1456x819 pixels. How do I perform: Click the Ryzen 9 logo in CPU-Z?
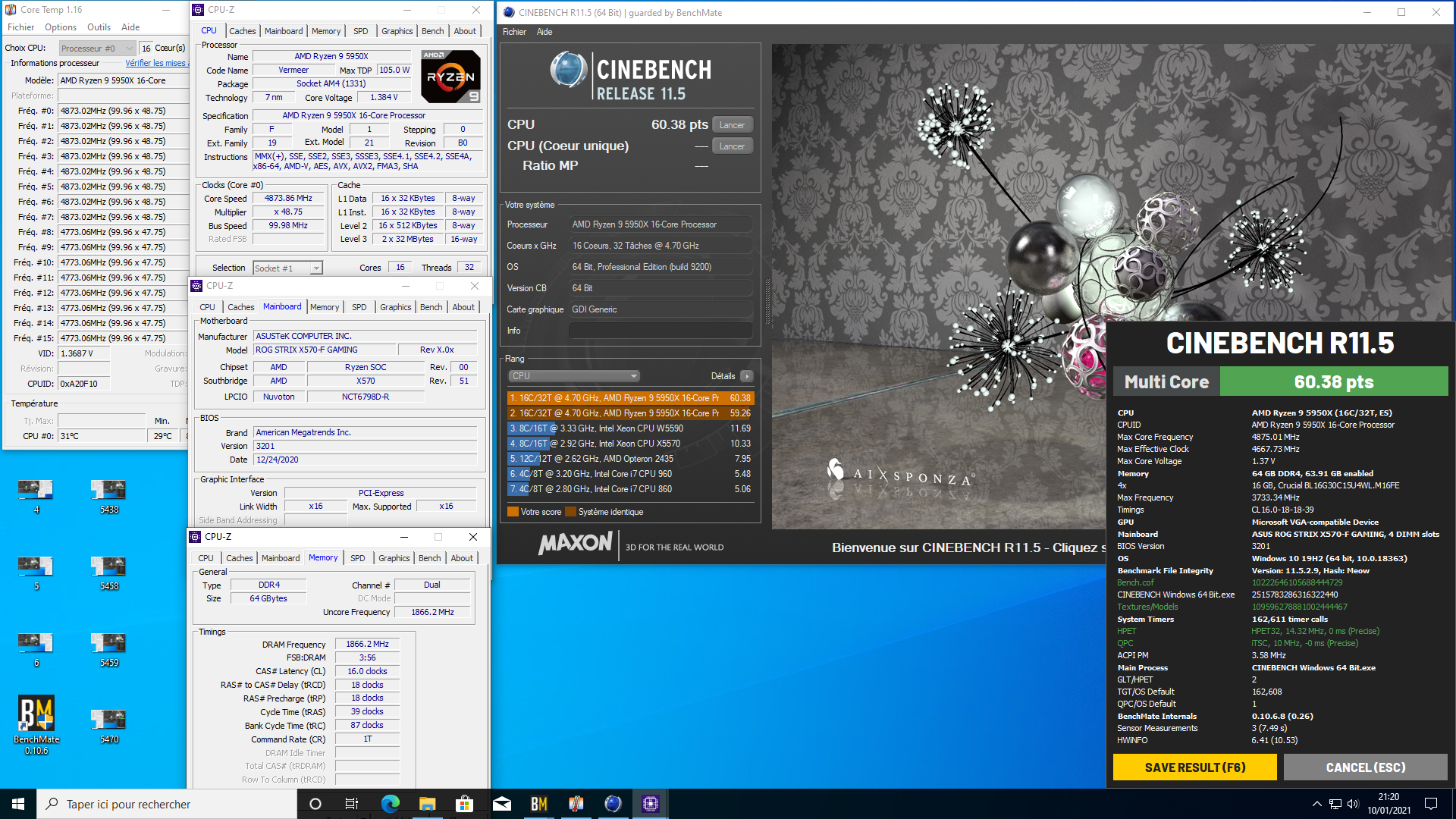450,77
